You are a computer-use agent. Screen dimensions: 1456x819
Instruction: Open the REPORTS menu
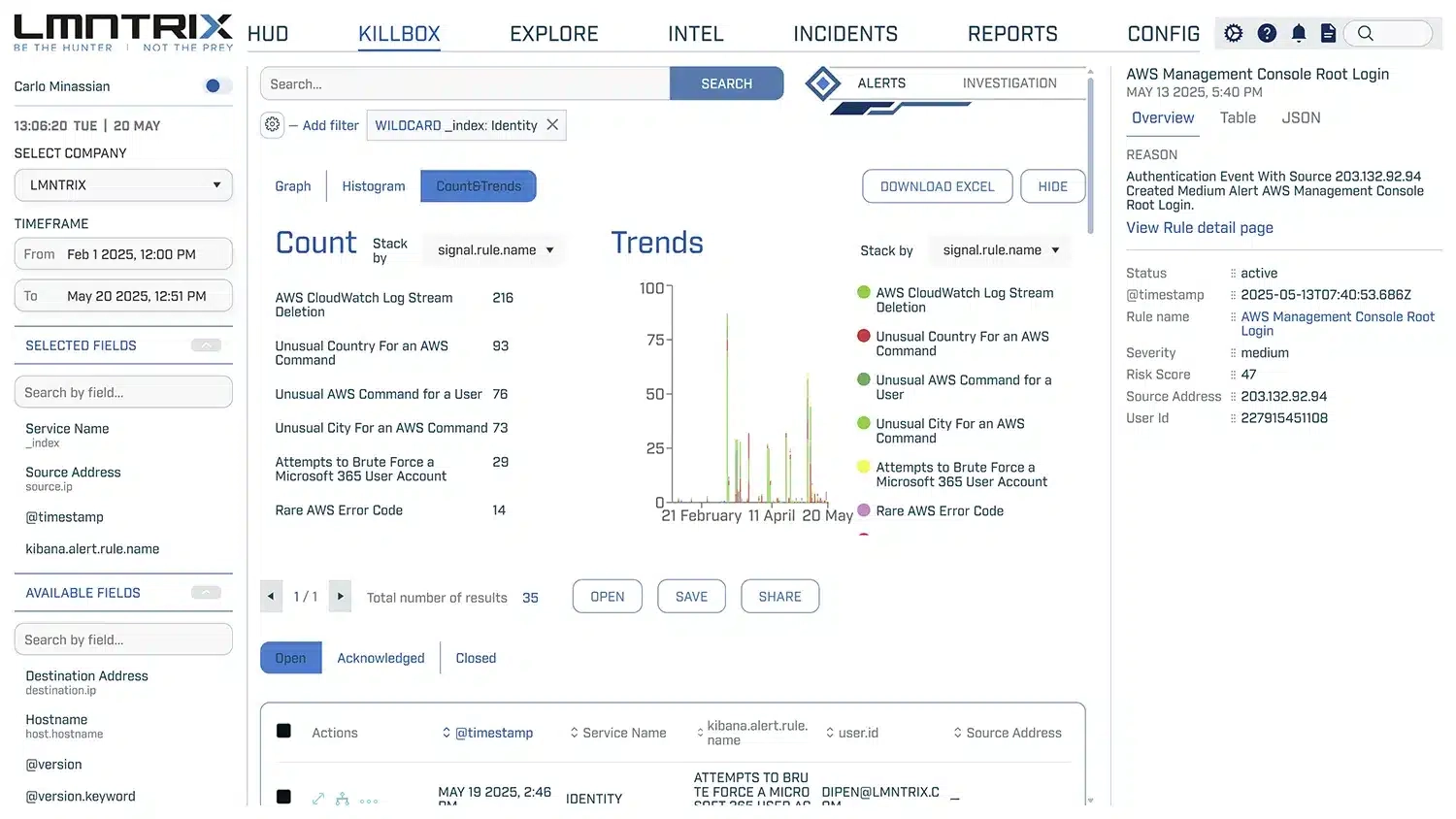click(x=1012, y=34)
